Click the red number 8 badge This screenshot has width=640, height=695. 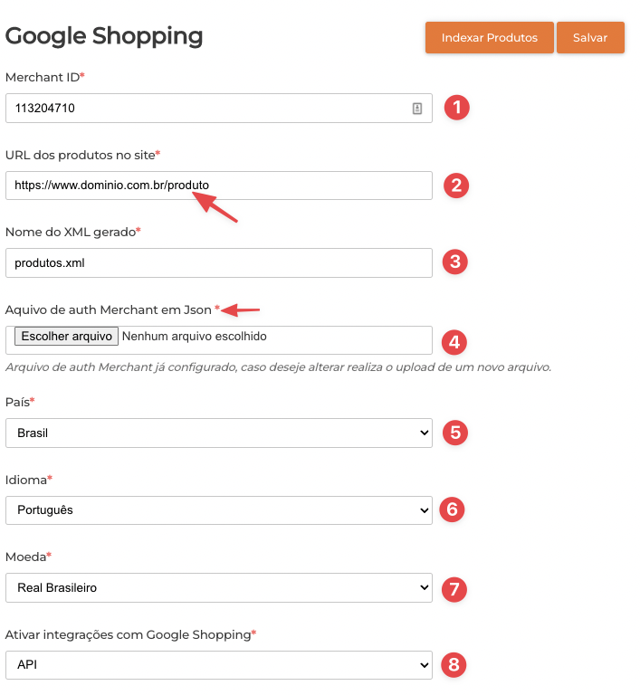coord(455,664)
